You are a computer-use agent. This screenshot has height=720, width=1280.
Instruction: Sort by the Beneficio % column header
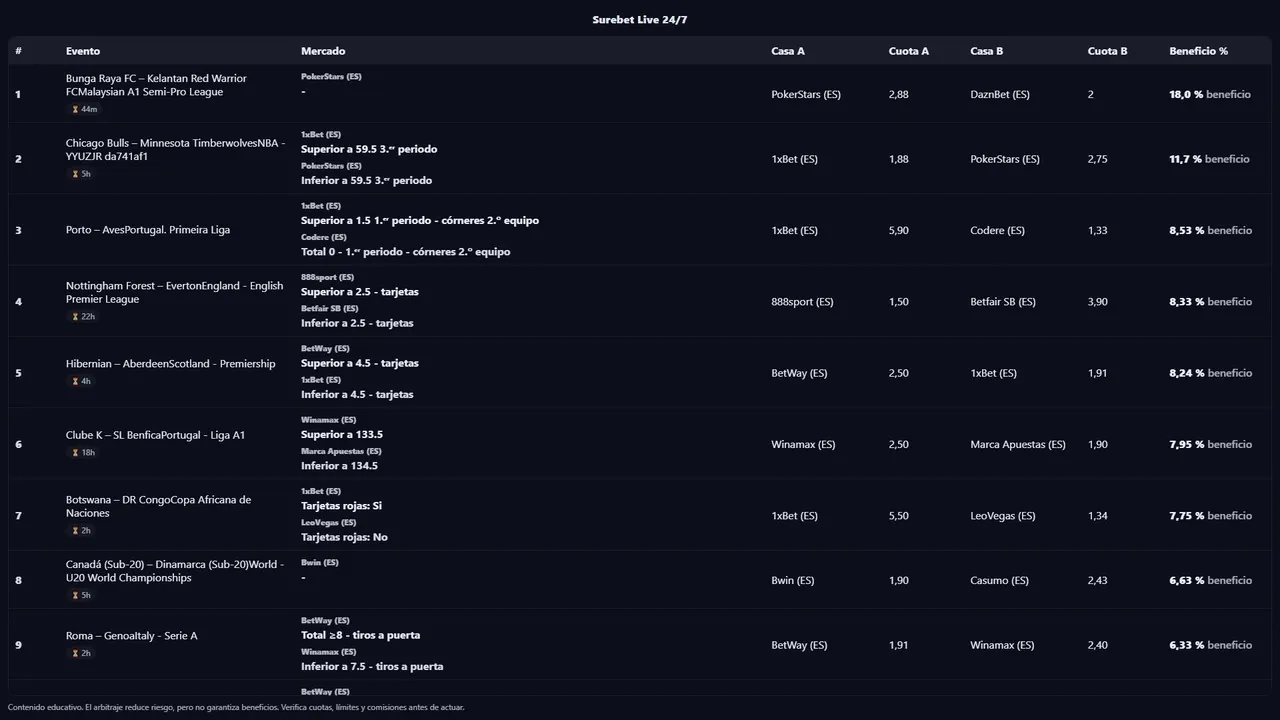tap(1198, 51)
